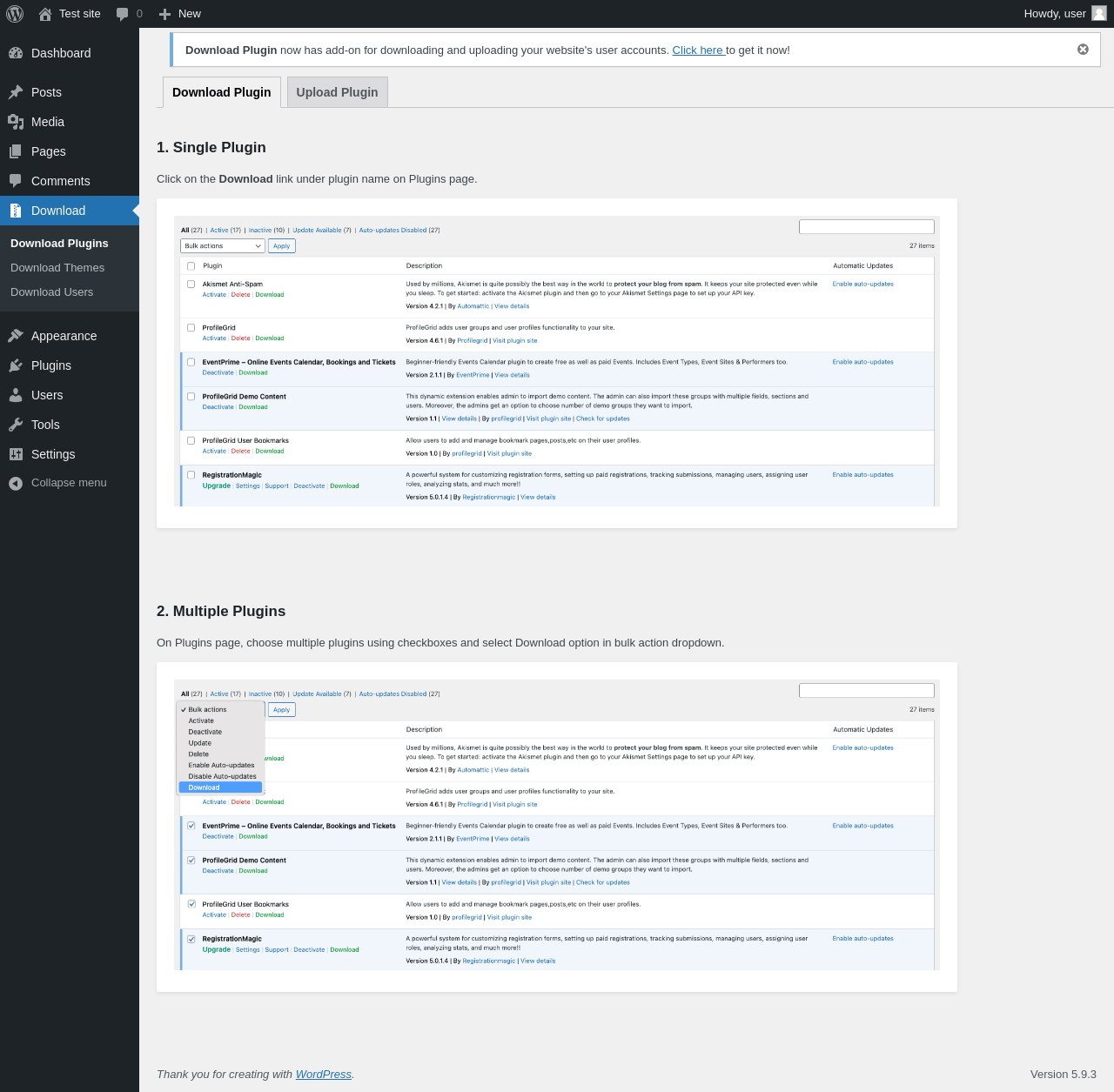Open the Plugins menu in sidebar

tap(51, 365)
